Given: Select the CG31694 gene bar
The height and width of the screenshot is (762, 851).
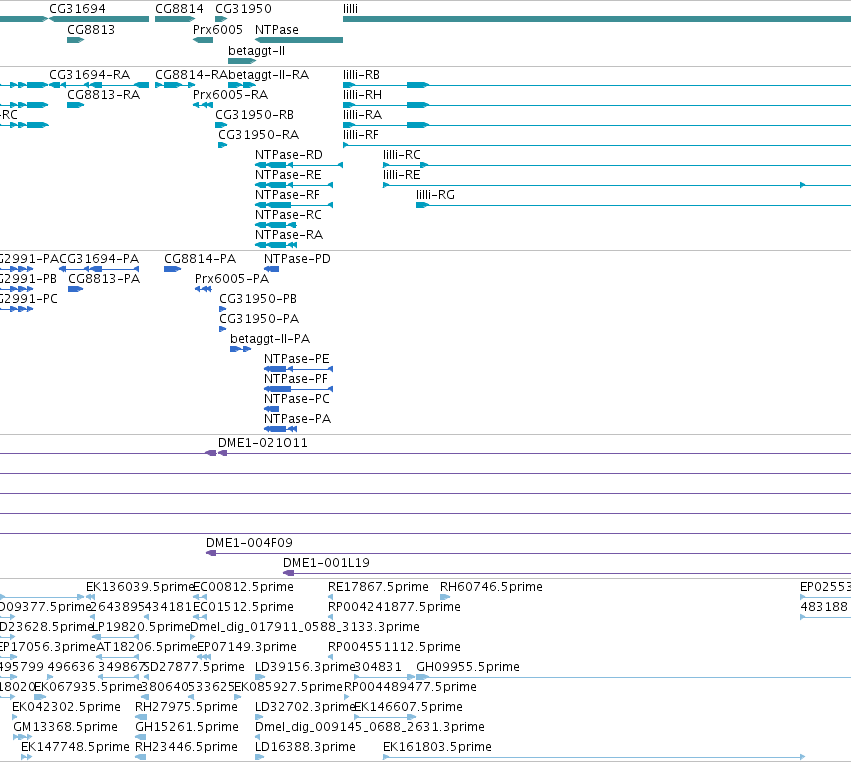Looking at the screenshot, I should (99, 19).
